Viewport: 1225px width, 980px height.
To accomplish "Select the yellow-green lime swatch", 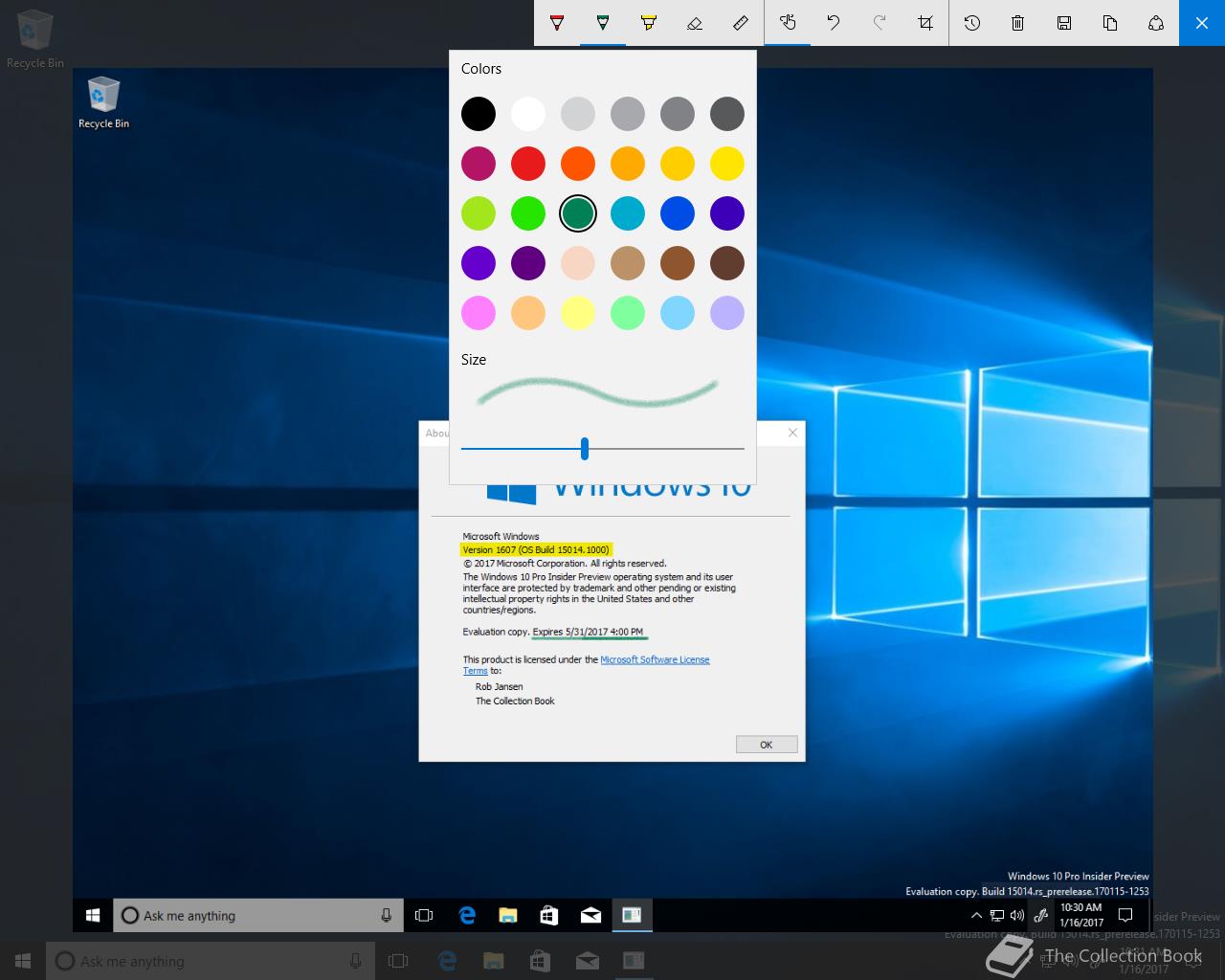I will click(479, 213).
